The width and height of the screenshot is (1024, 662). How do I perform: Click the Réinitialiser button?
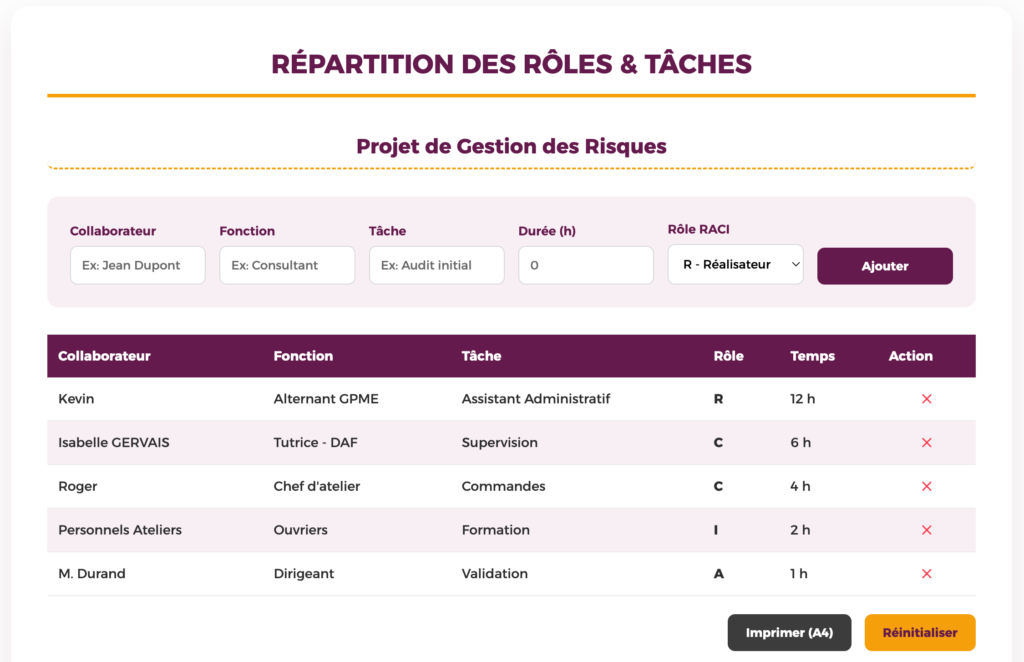(x=919, y=633)
